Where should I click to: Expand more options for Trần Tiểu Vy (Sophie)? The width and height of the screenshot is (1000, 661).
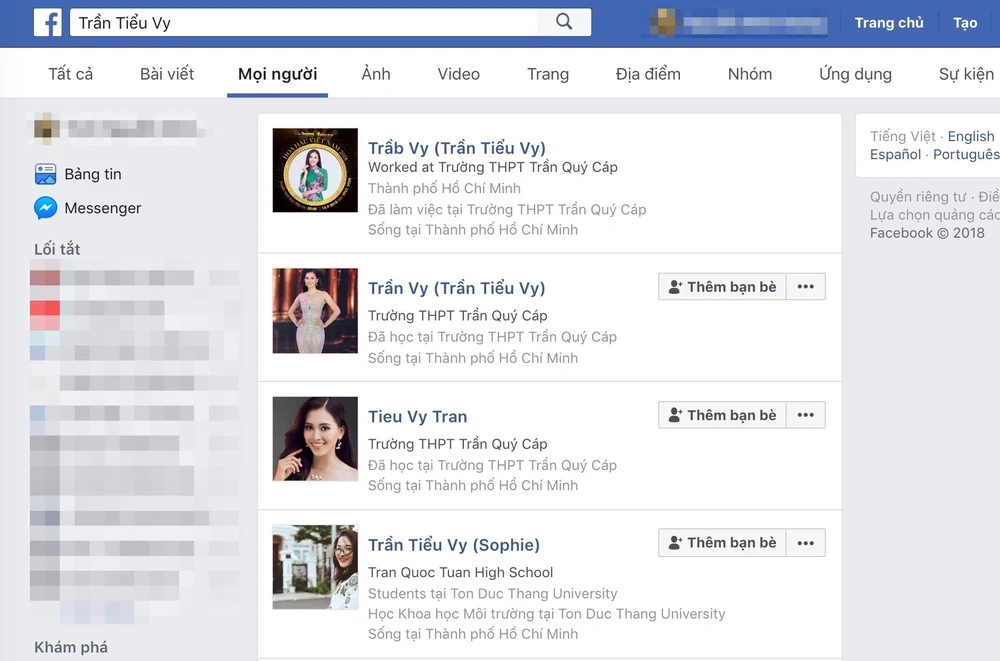(805, 543)
